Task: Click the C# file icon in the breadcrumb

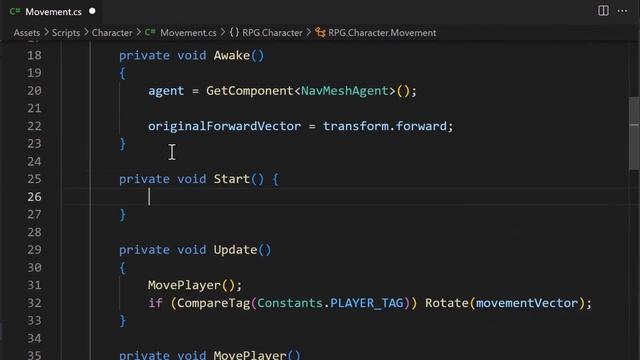Action: (150, 32)
